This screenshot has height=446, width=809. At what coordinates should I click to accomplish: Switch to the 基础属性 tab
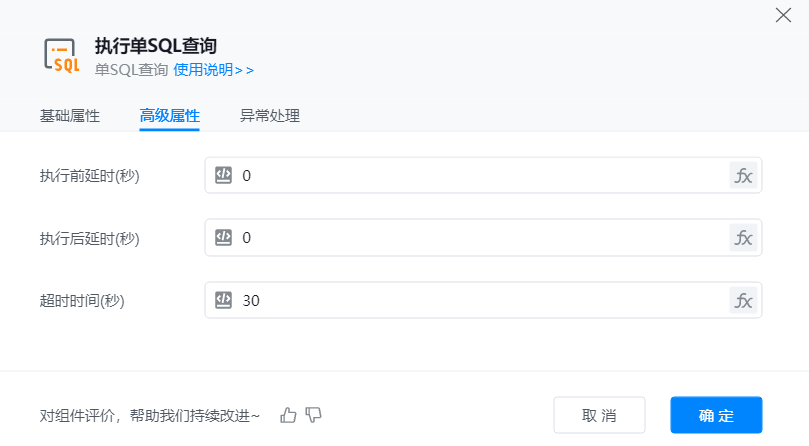[70, 116]
